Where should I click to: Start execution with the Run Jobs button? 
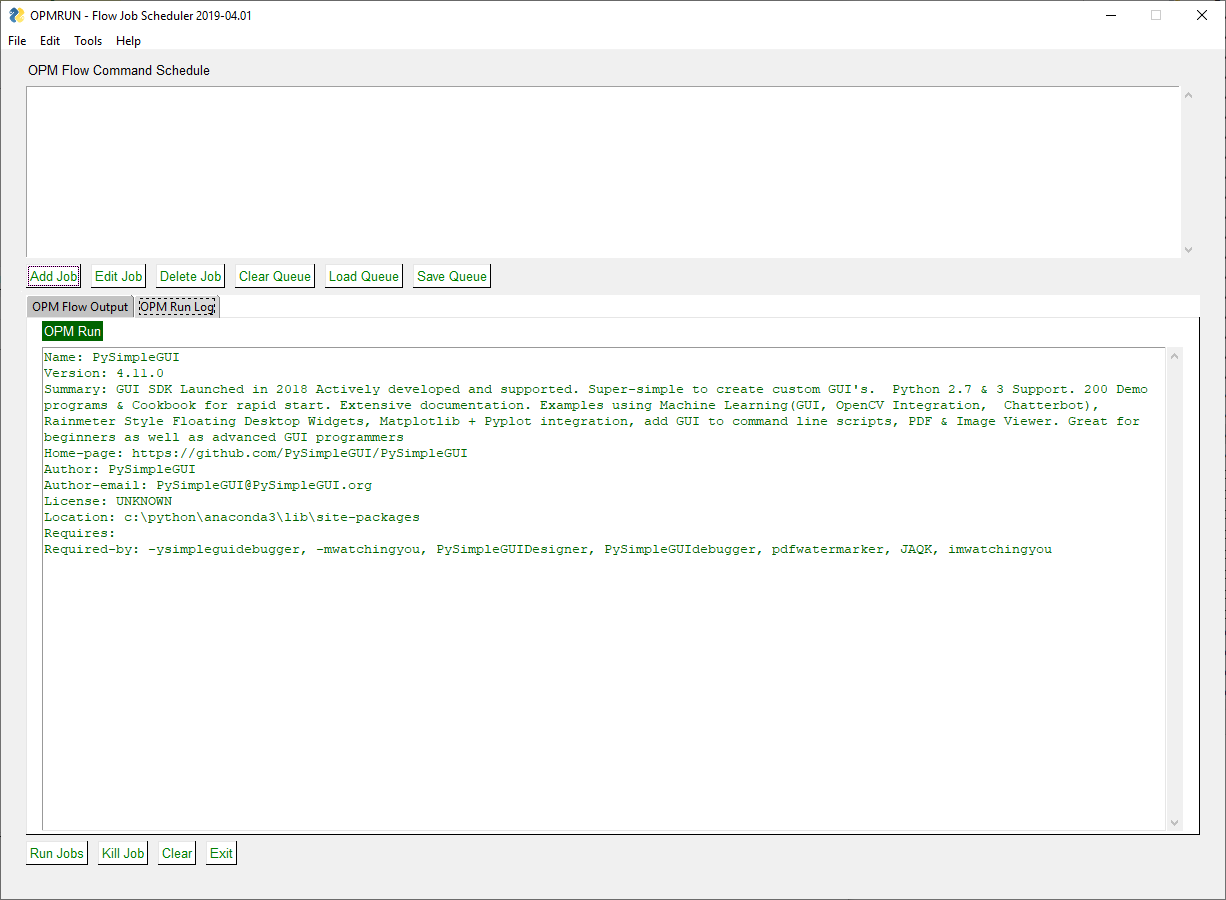(56, 853)
